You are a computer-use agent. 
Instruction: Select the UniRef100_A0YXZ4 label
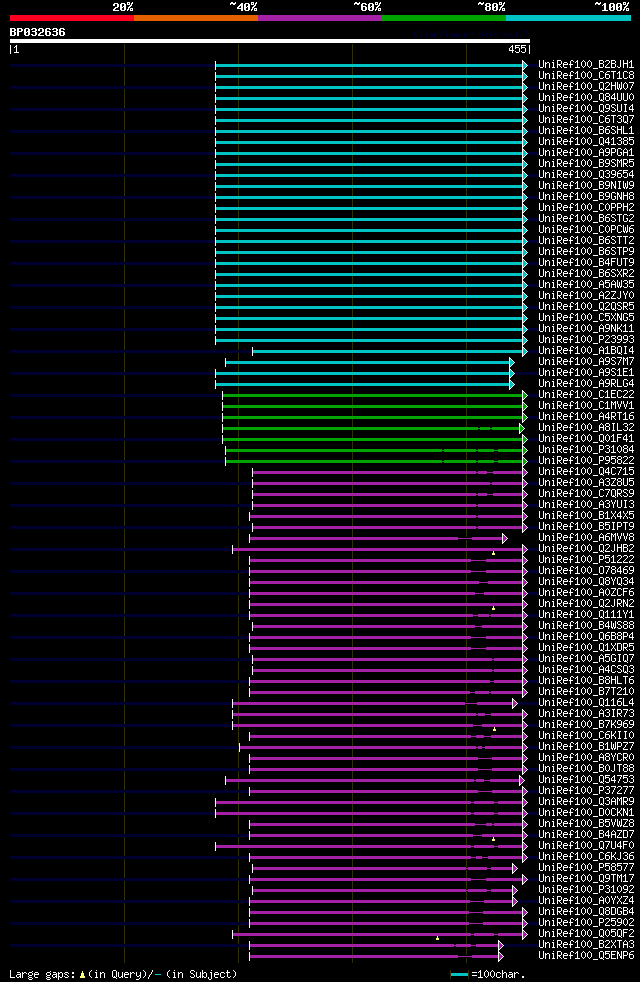[586, 901]
